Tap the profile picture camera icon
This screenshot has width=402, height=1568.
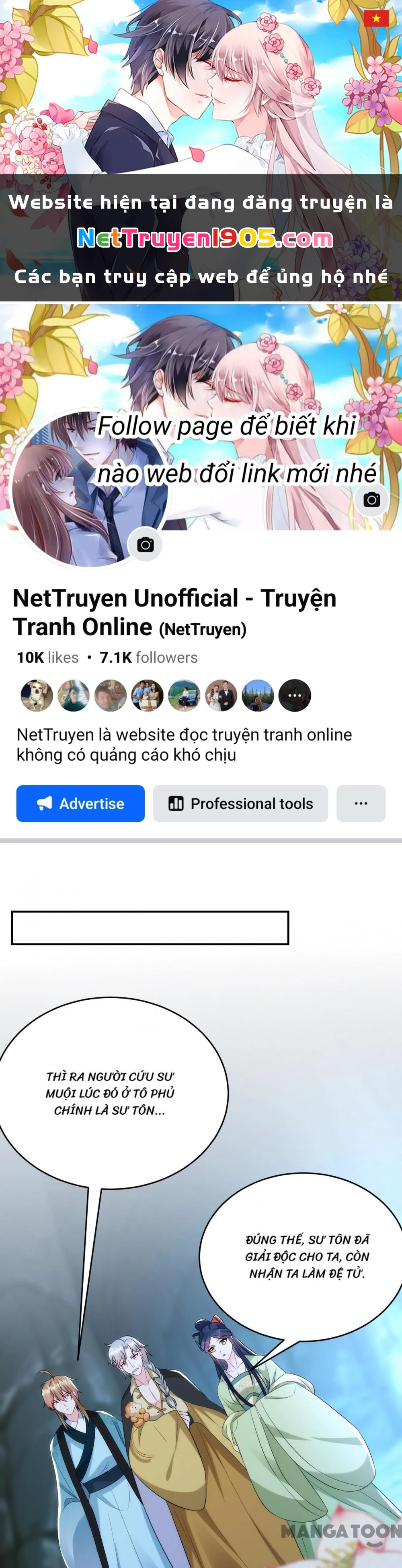tap(145, 544)
